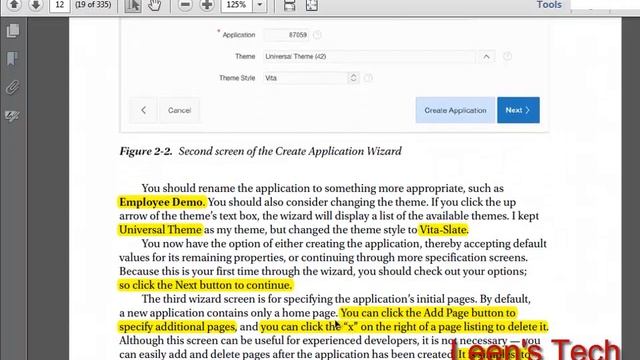Open the signatures panel
Viewport: 640px width, 360px height.
[x=13, y=116]
